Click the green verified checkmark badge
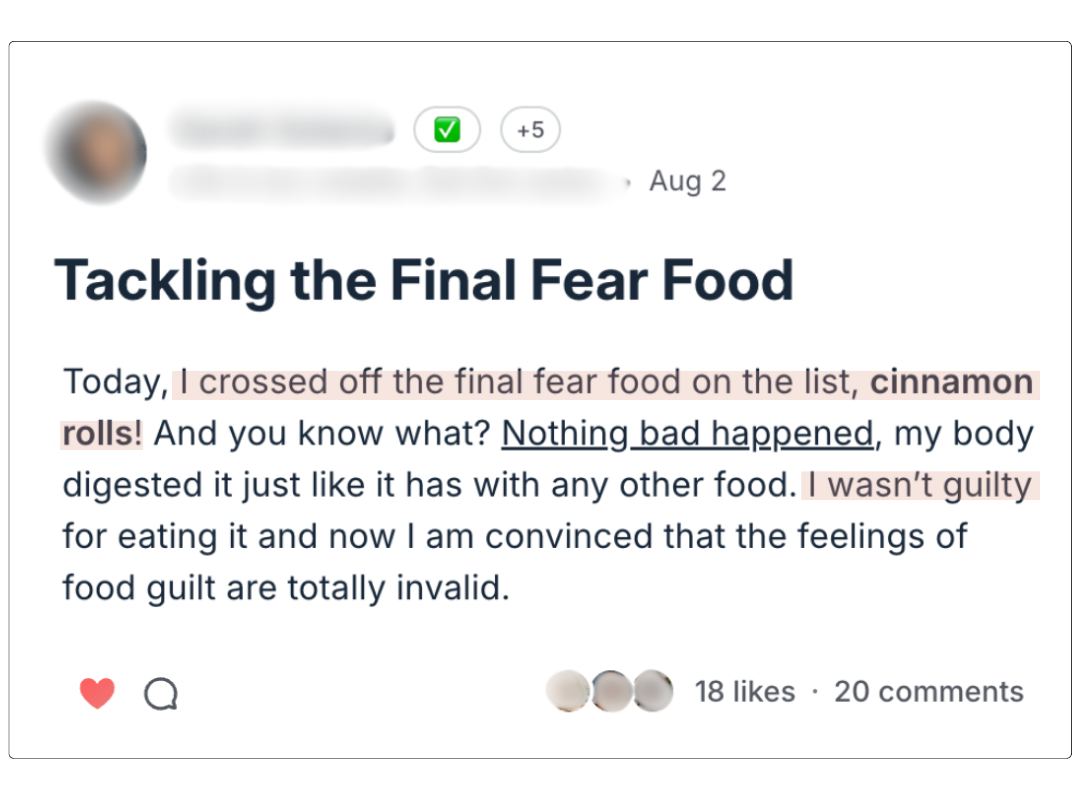Viewport: 1080px width, 800px height. pos(447,129)
